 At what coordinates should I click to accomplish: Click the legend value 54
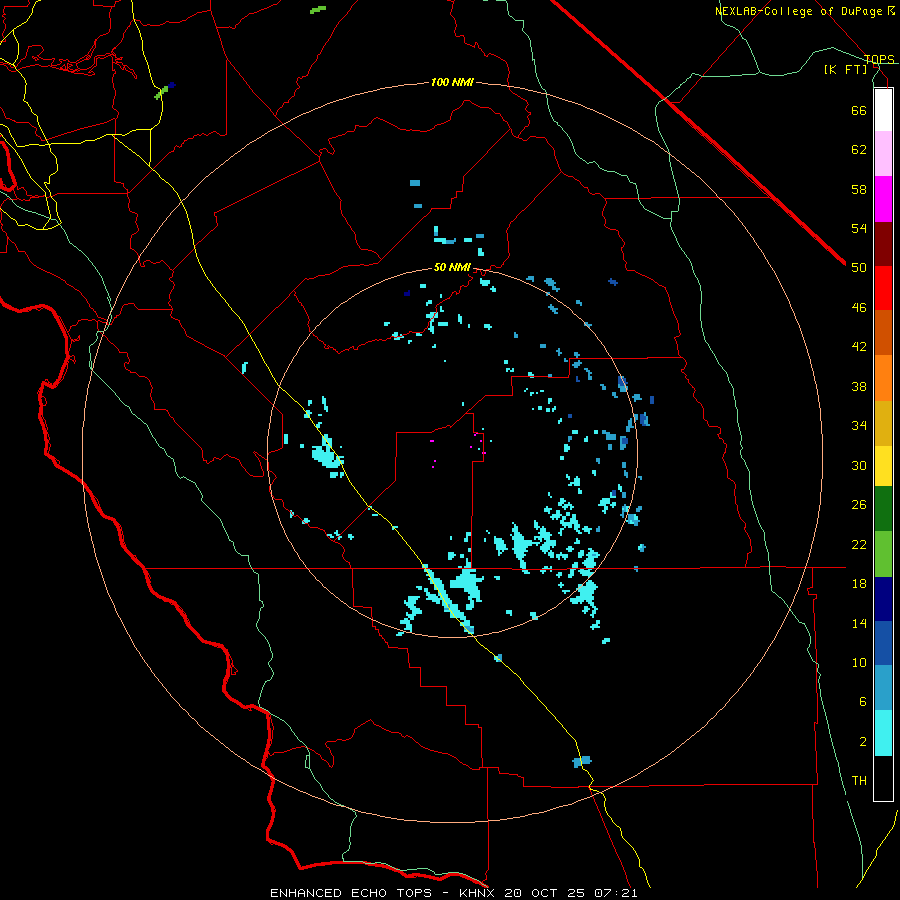(859, 228)
